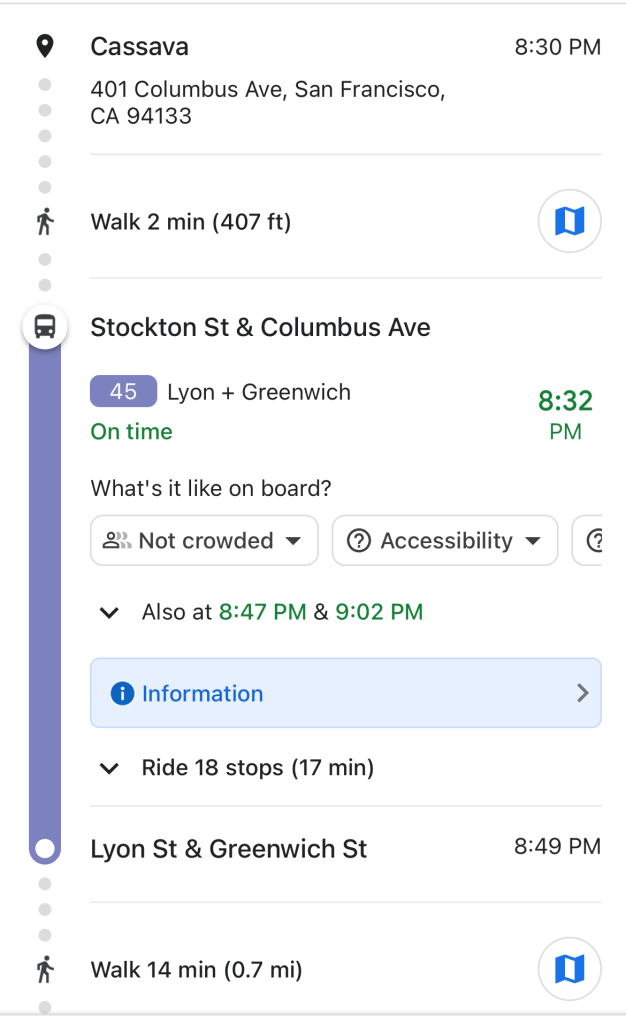Open the Not crowded dropdown
The image size is (626, 1024).
(204, 541)
